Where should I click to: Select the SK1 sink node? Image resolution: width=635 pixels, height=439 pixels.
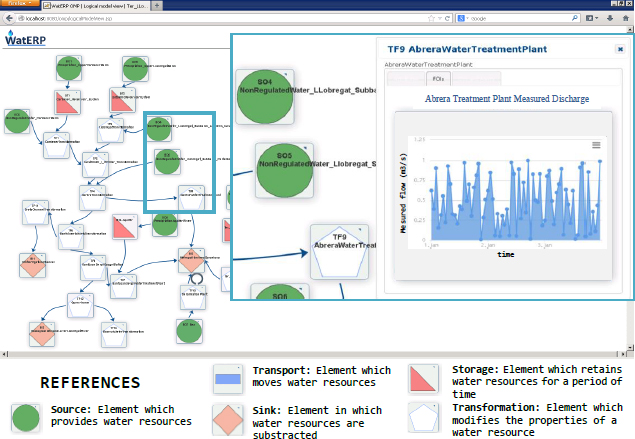[33, 266]
